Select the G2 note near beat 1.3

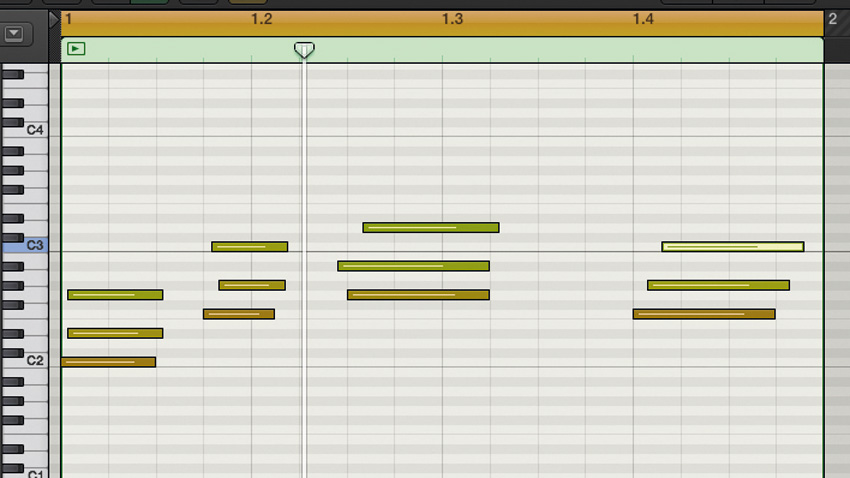click(x=418, y=295)
